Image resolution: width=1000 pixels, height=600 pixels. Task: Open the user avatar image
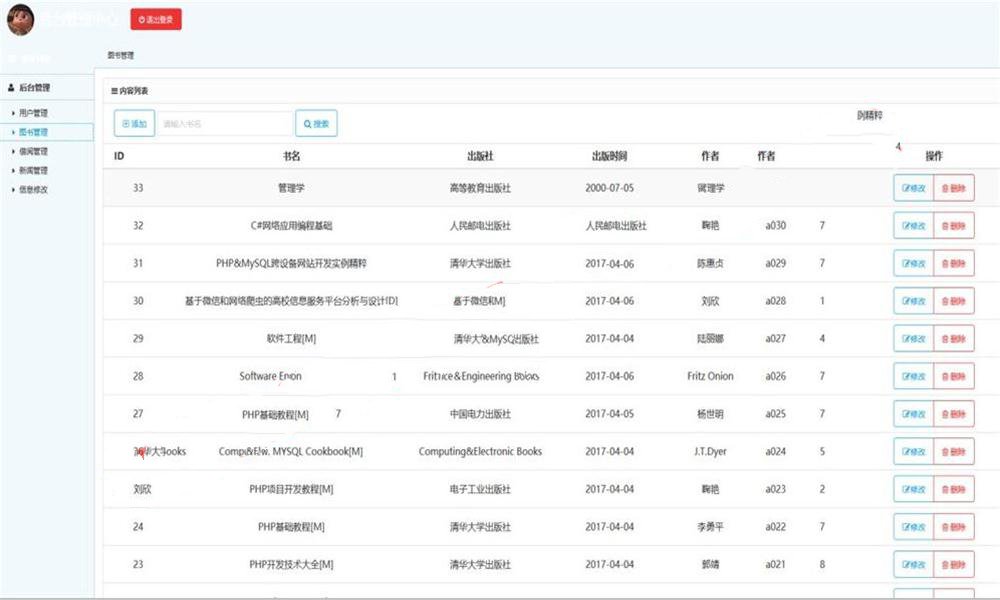coord(20,20)
